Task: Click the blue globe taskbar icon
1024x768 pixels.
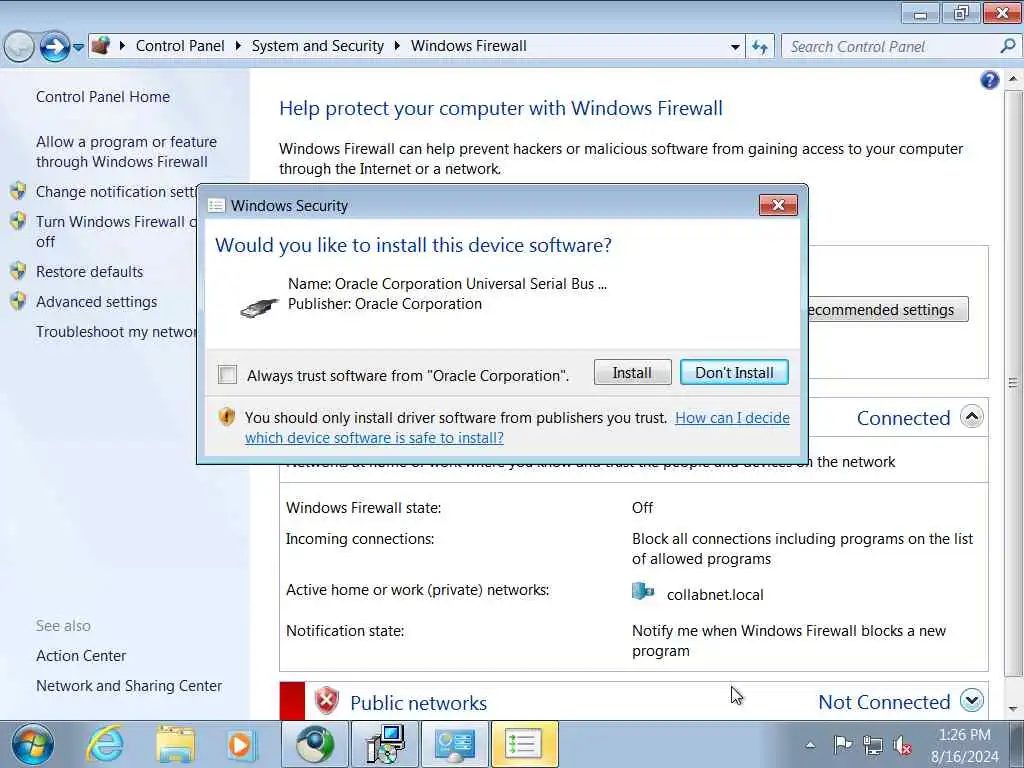Action: (x=315, y=744)
